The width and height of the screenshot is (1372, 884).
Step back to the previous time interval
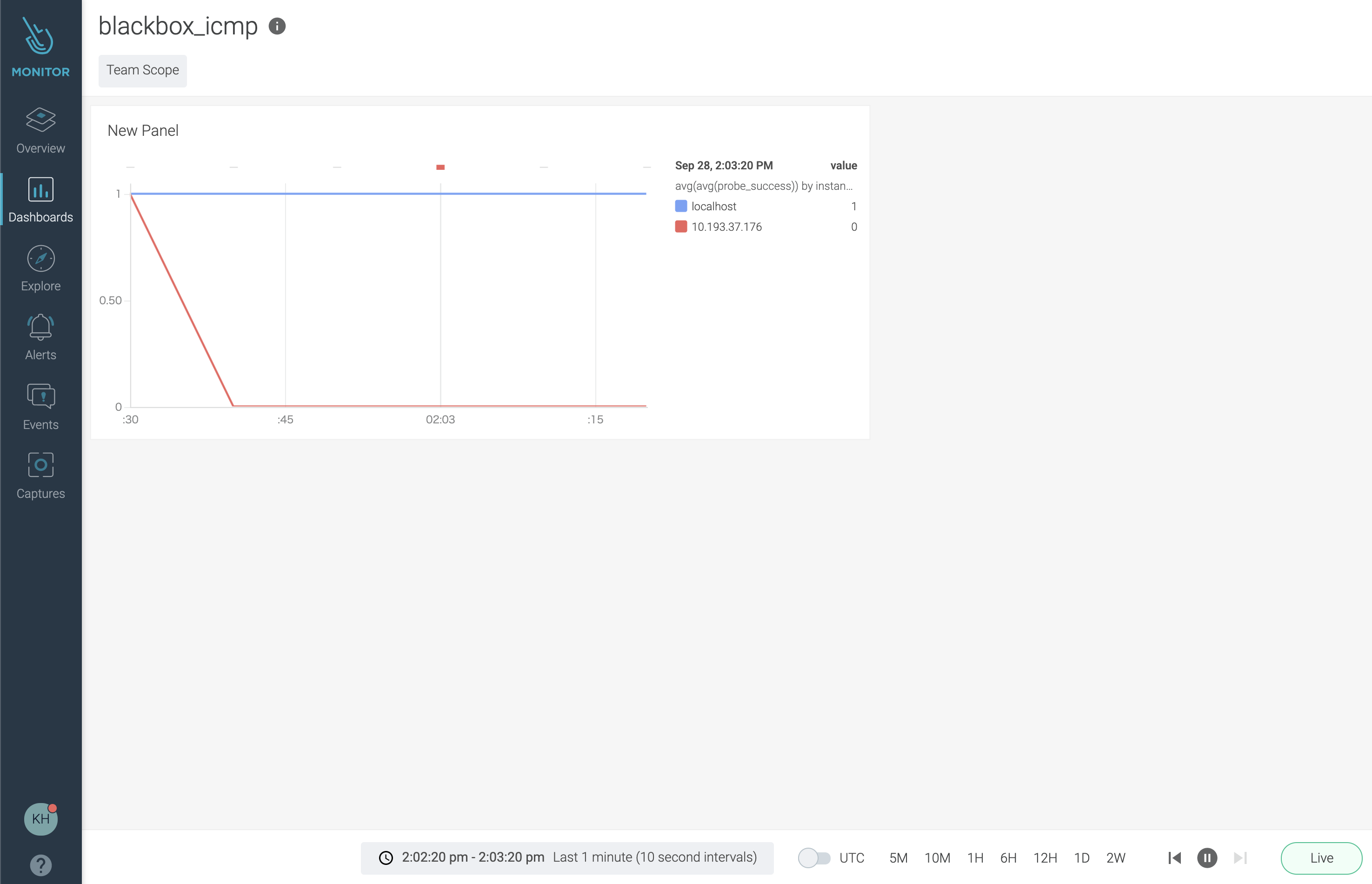point(1174,857)
